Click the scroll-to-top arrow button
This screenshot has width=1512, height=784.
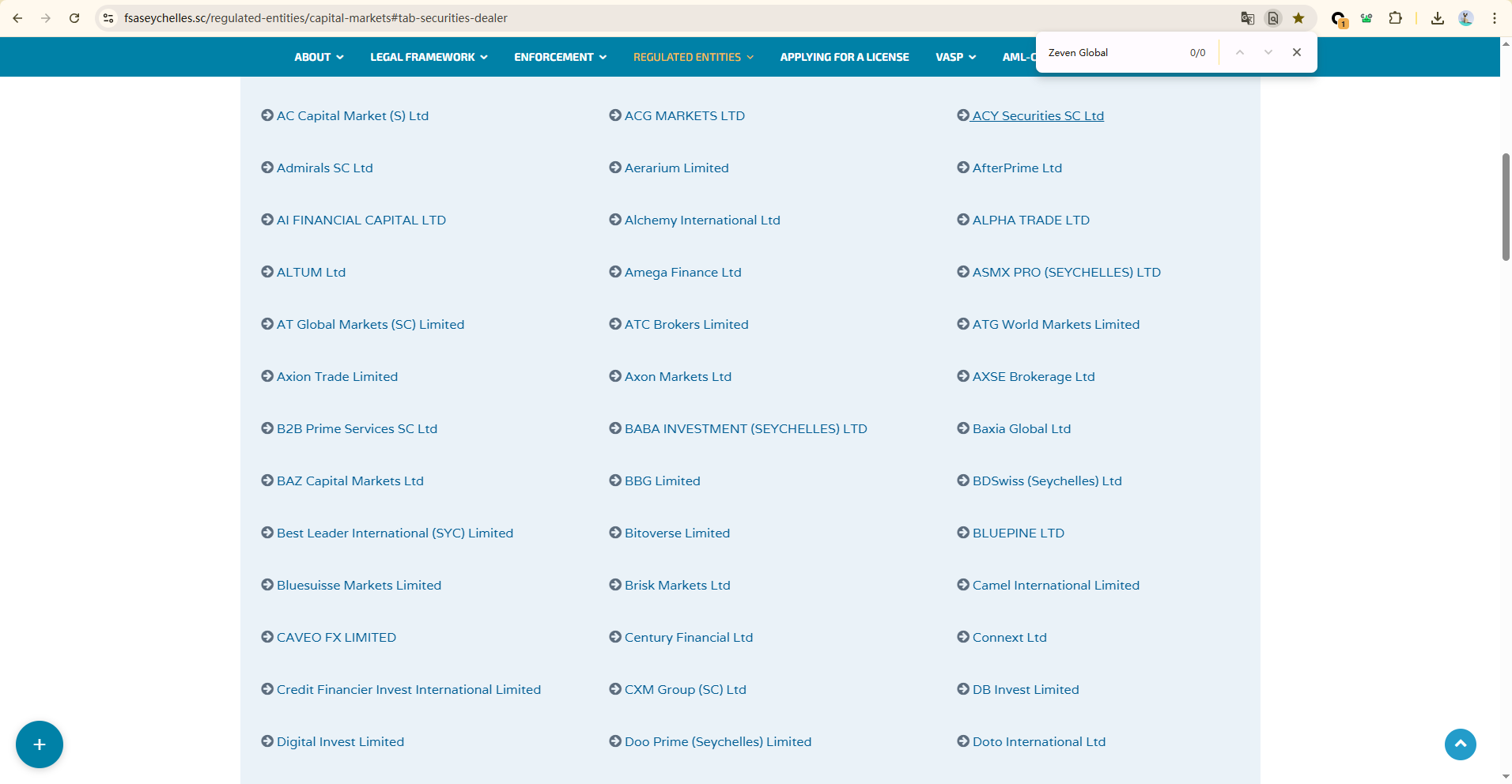[x=1461, y=744]
